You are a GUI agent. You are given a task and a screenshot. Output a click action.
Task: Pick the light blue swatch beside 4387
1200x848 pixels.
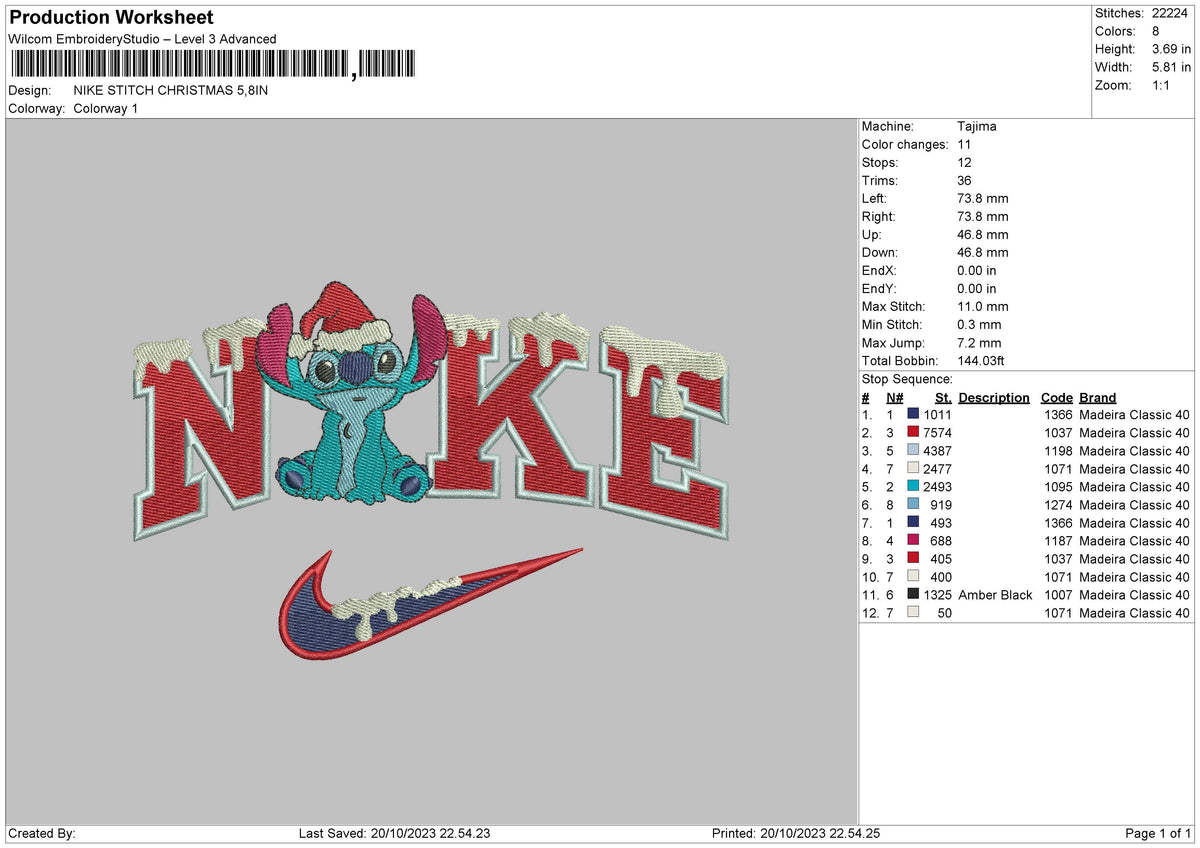click(913, 451)
